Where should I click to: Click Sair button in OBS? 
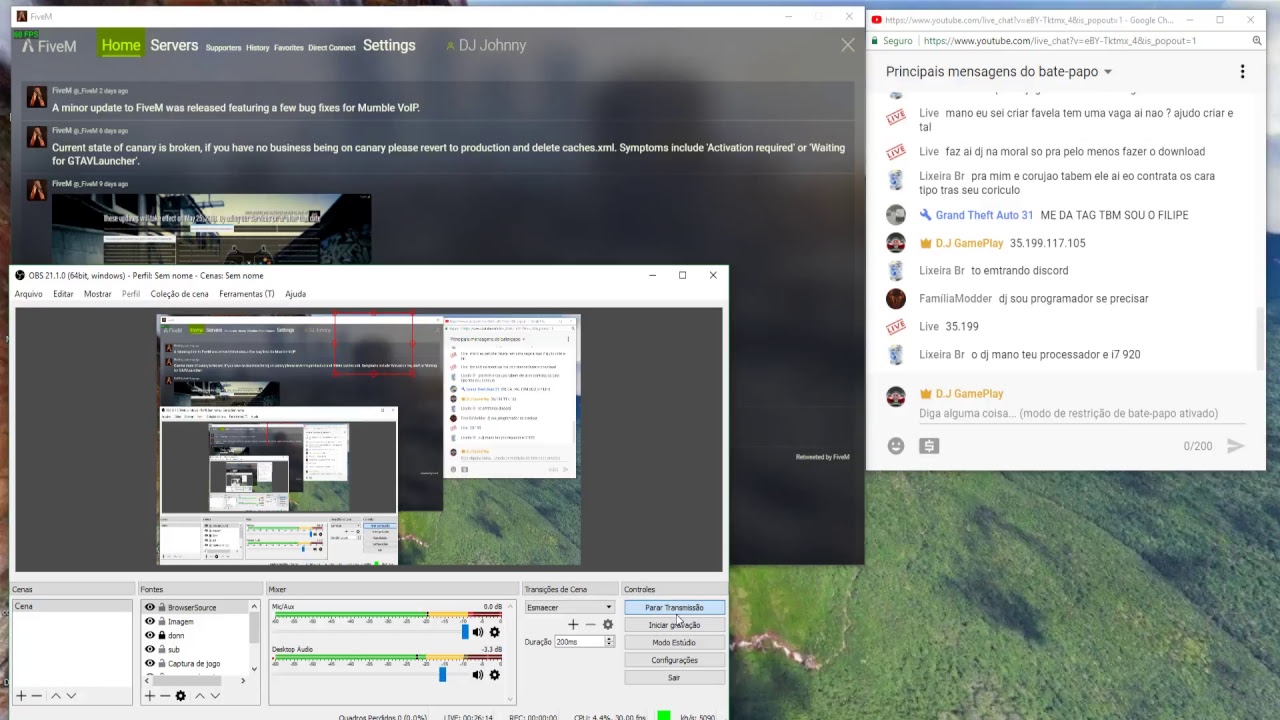[x=674, y=677]
